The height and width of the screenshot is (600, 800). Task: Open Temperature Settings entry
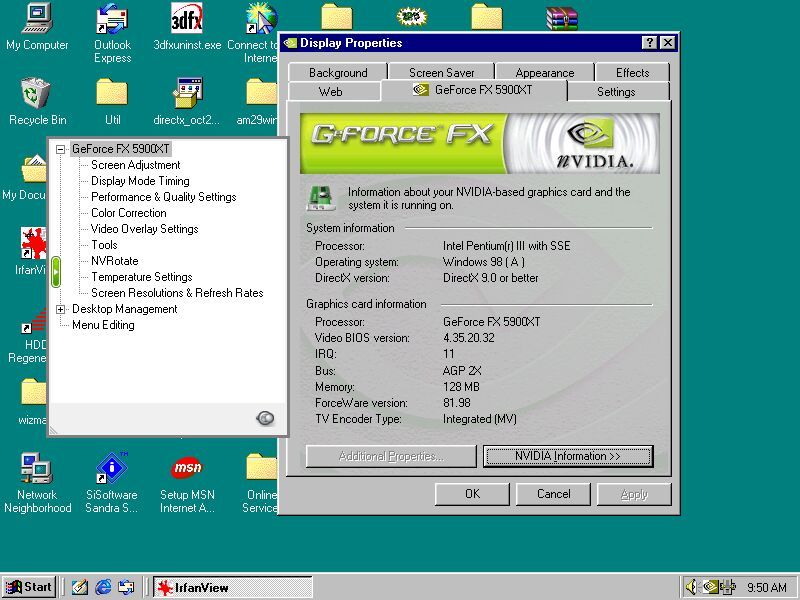pos(141,277)
